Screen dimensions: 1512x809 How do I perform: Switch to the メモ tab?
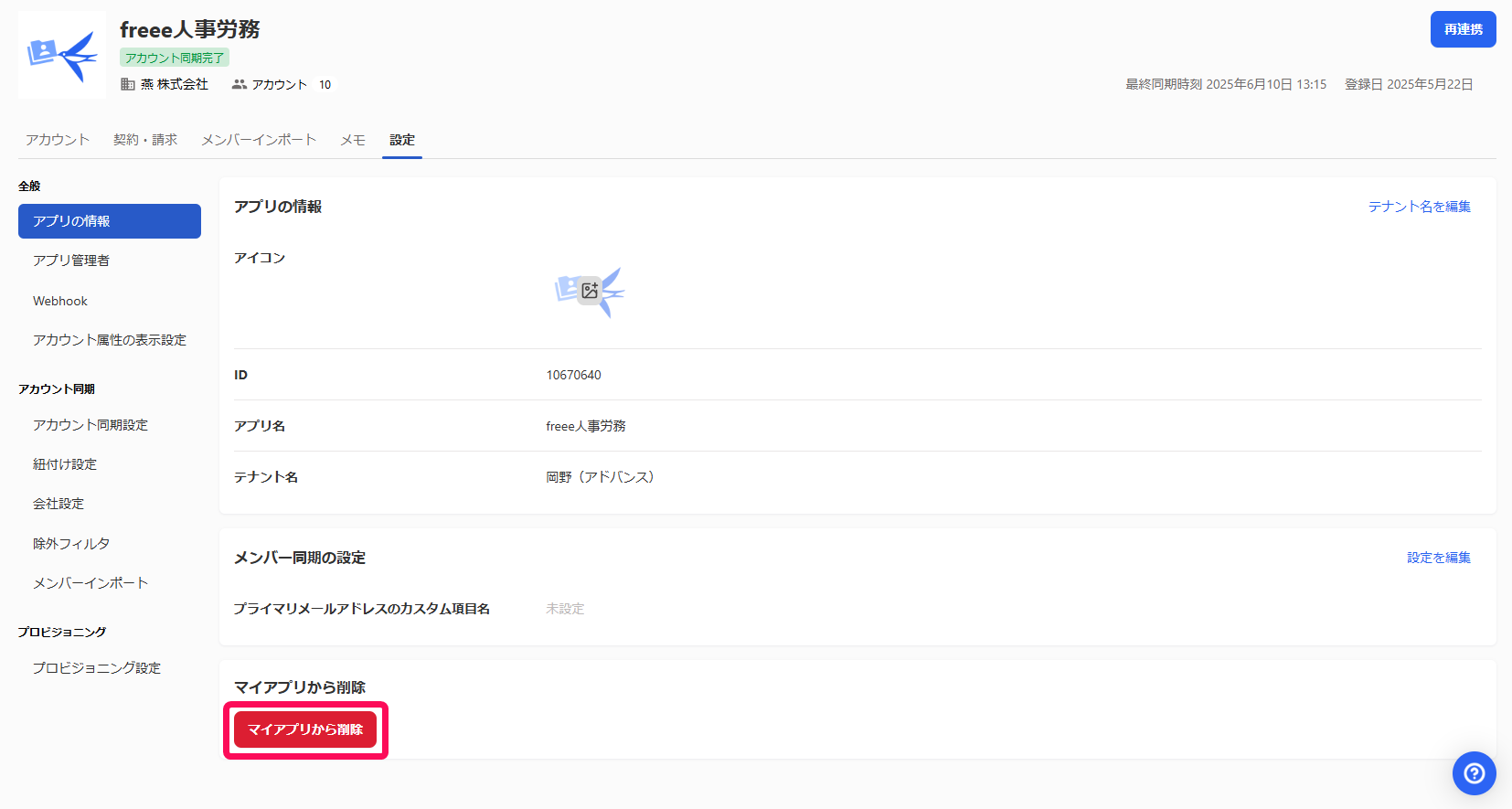353,140
